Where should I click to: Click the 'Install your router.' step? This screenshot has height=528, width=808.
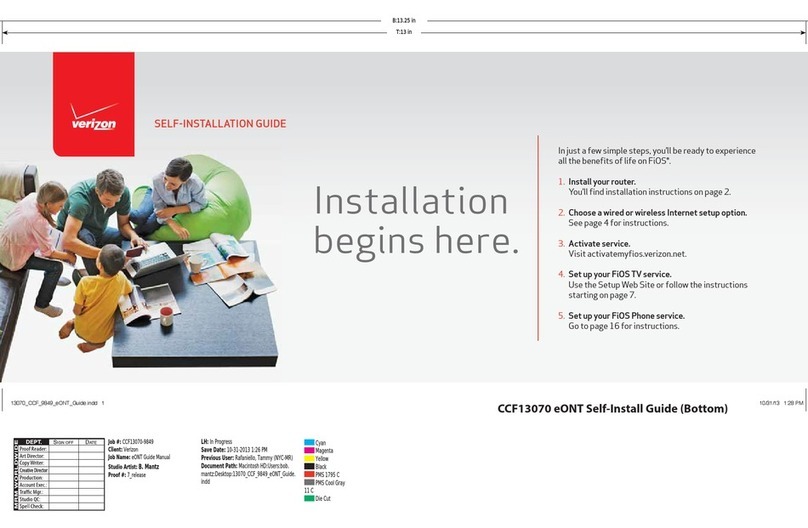pyautogui.click(x=602, y=181)
